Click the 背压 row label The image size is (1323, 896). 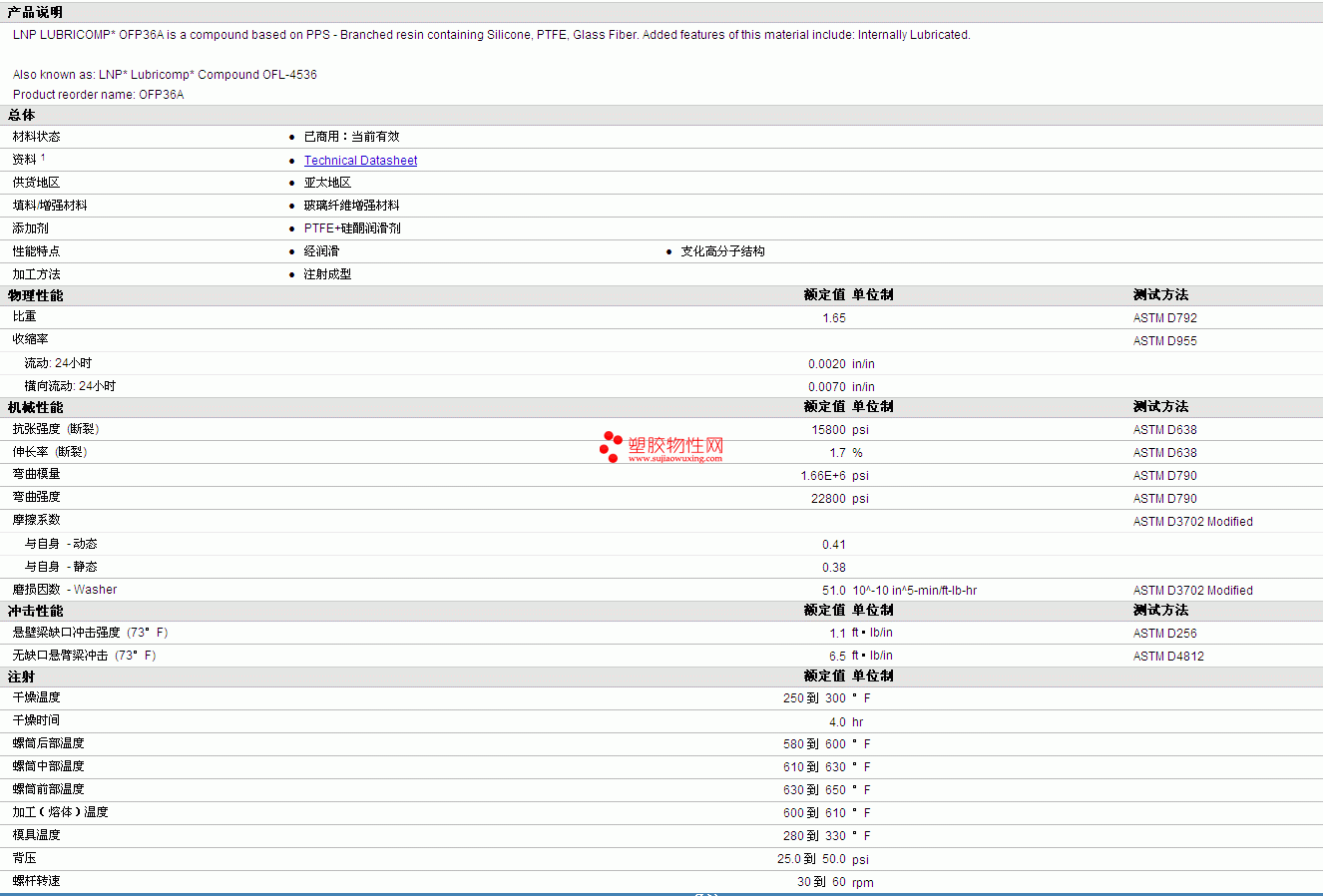click(x=24, y=858)
